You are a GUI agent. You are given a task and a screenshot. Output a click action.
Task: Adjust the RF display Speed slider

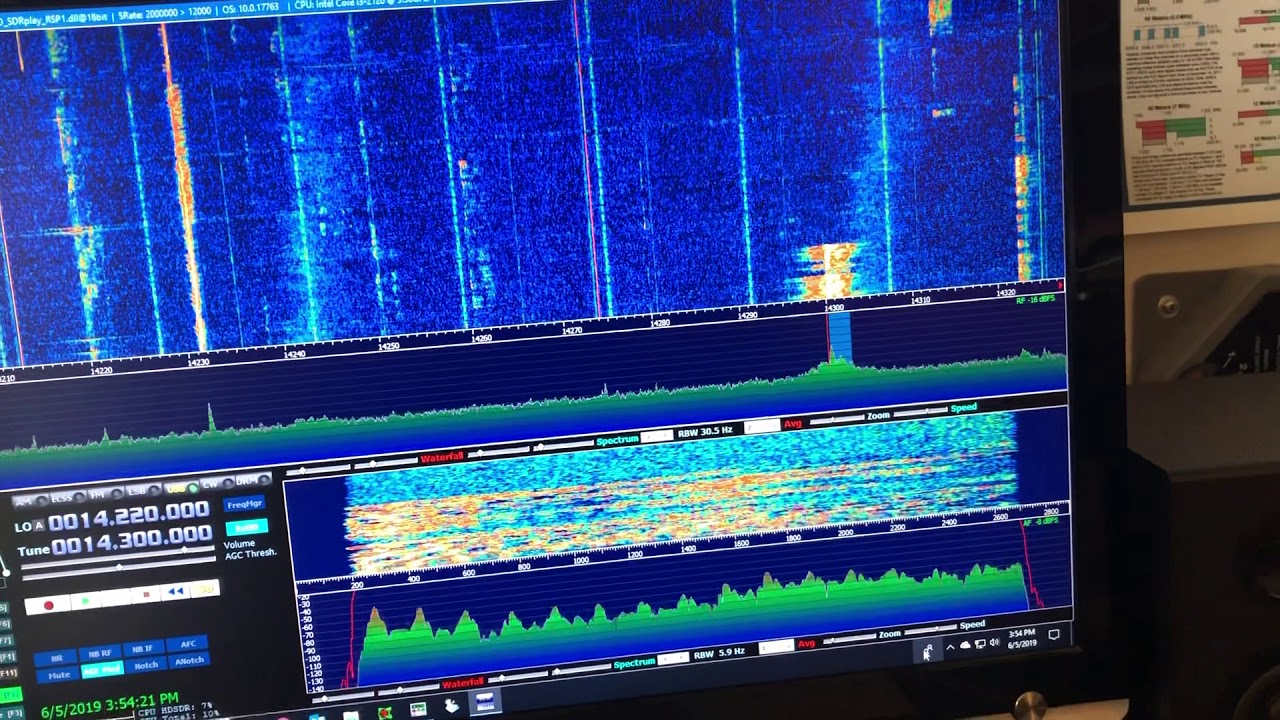[920, 411]
